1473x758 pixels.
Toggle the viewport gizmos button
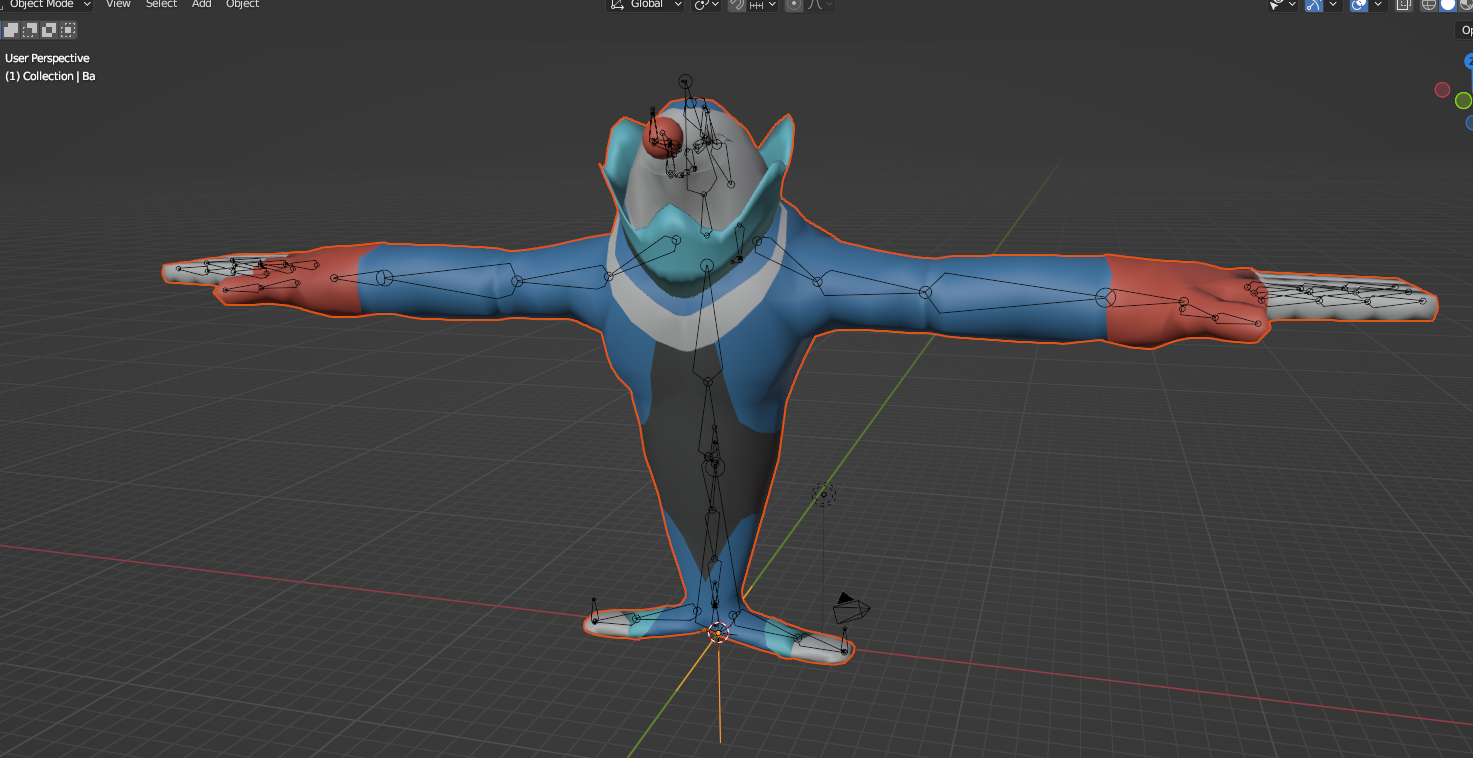coord(1314,5)
